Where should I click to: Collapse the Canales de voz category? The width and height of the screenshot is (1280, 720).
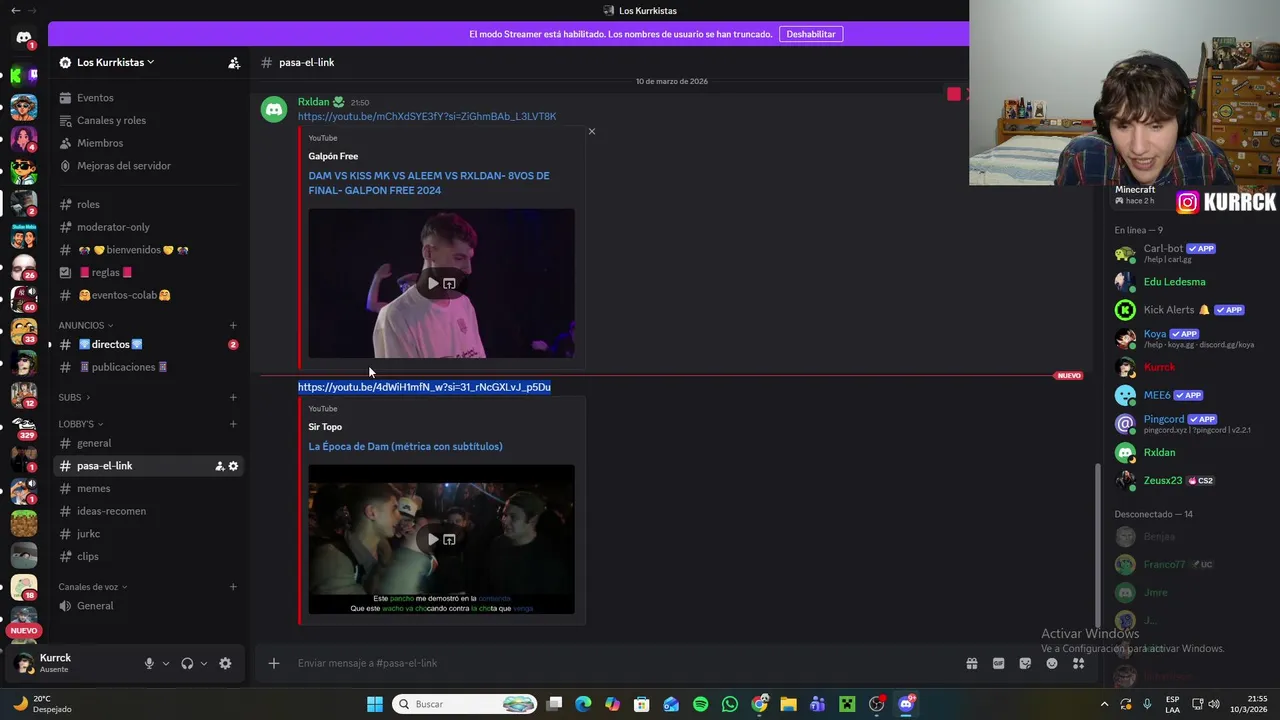92,587
